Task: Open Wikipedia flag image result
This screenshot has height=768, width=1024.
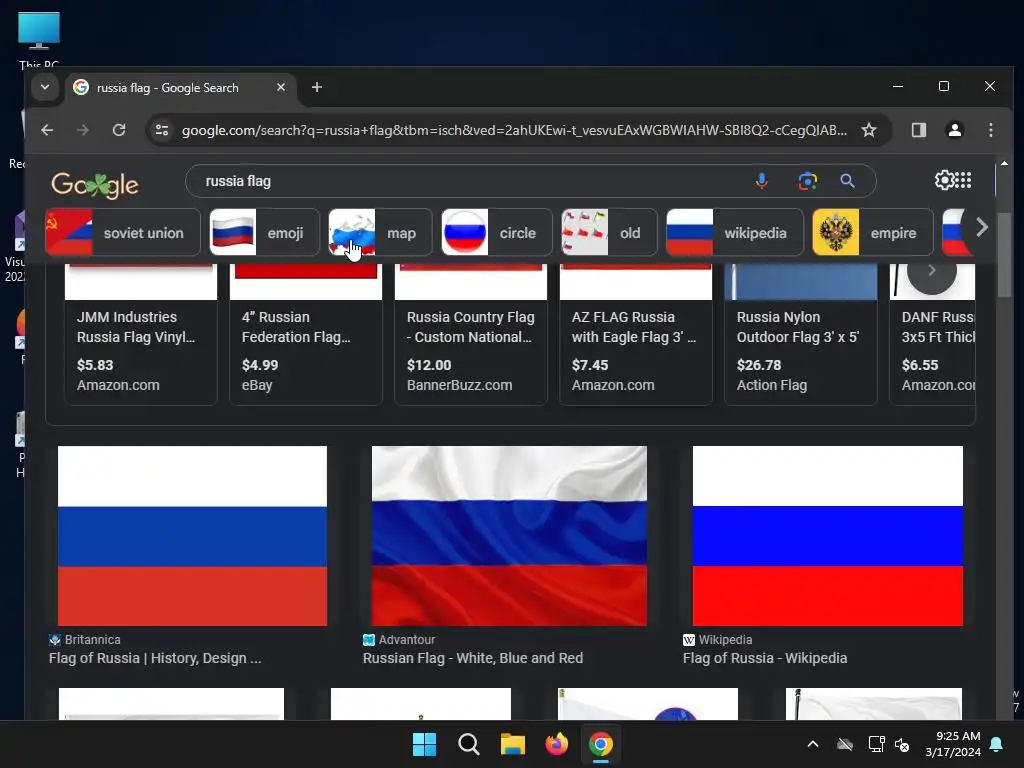Action: point(827,536)
